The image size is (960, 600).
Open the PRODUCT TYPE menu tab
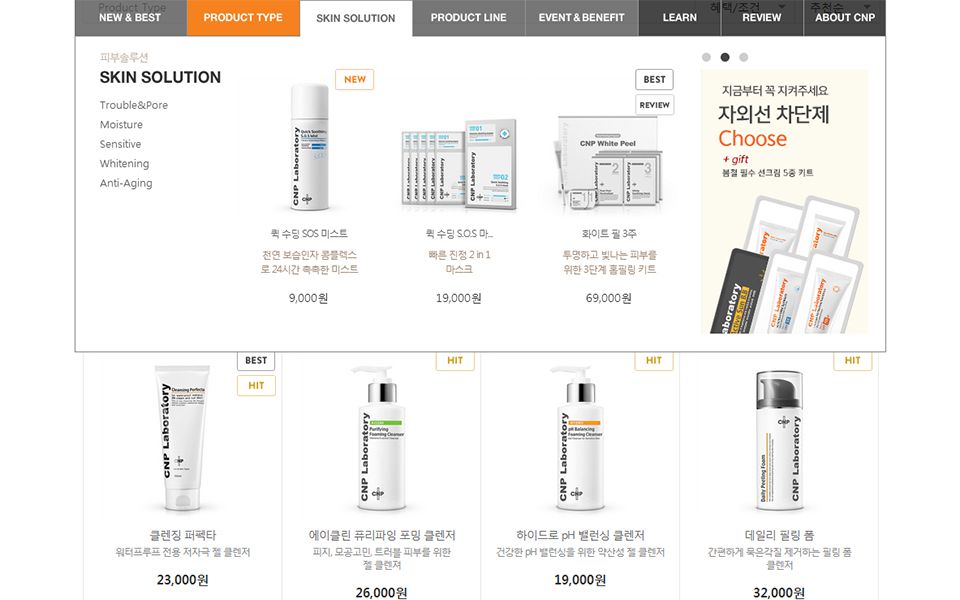pyautogui.click(x=243, y=18)
